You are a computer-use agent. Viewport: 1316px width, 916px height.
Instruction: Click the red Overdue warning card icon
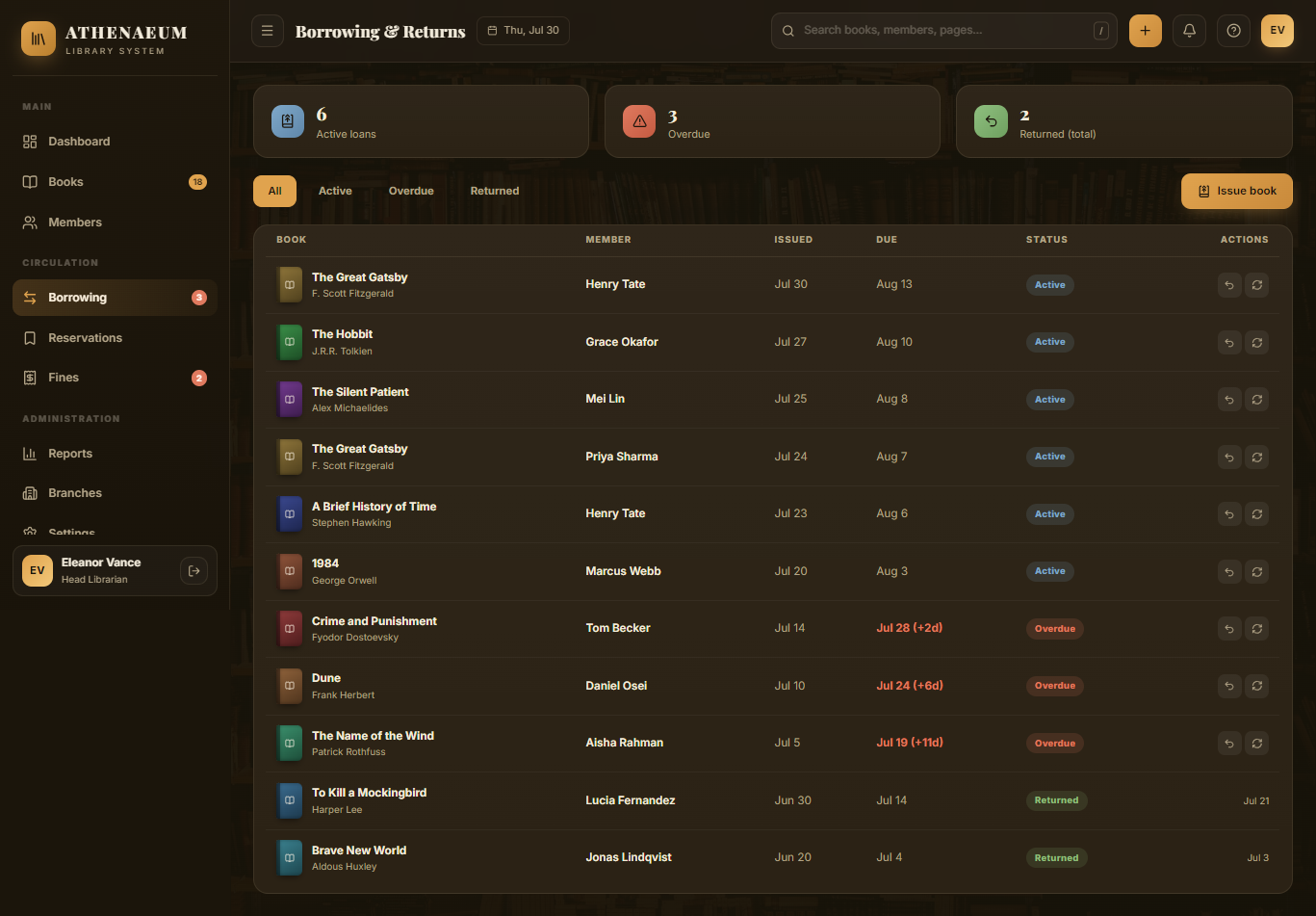(639, 121)
